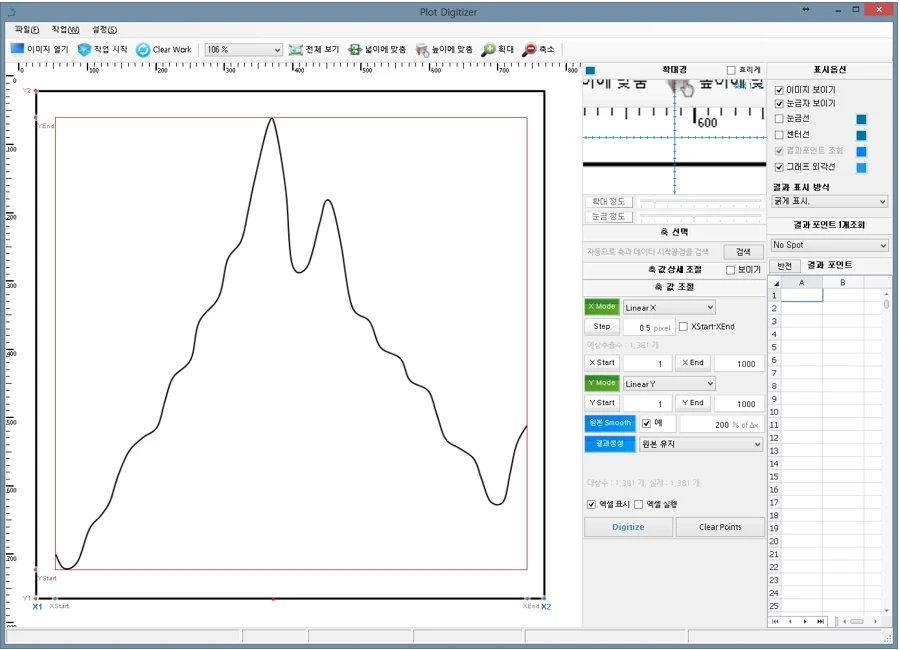The image size is (900, 650).
Task: Go to previous sheet in grid navigation
Action: pos(790,621)
